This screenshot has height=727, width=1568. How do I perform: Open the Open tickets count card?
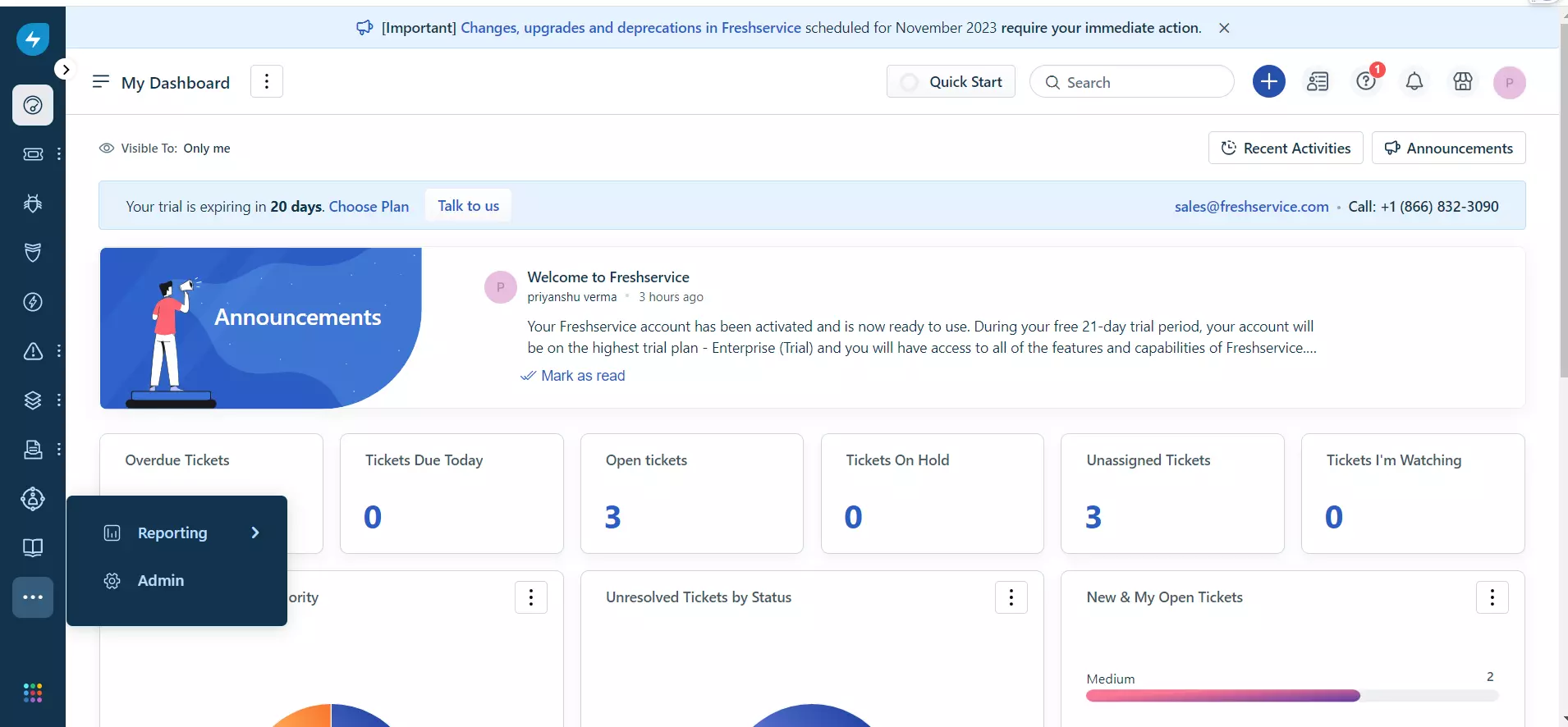click(x=692, y=493)
